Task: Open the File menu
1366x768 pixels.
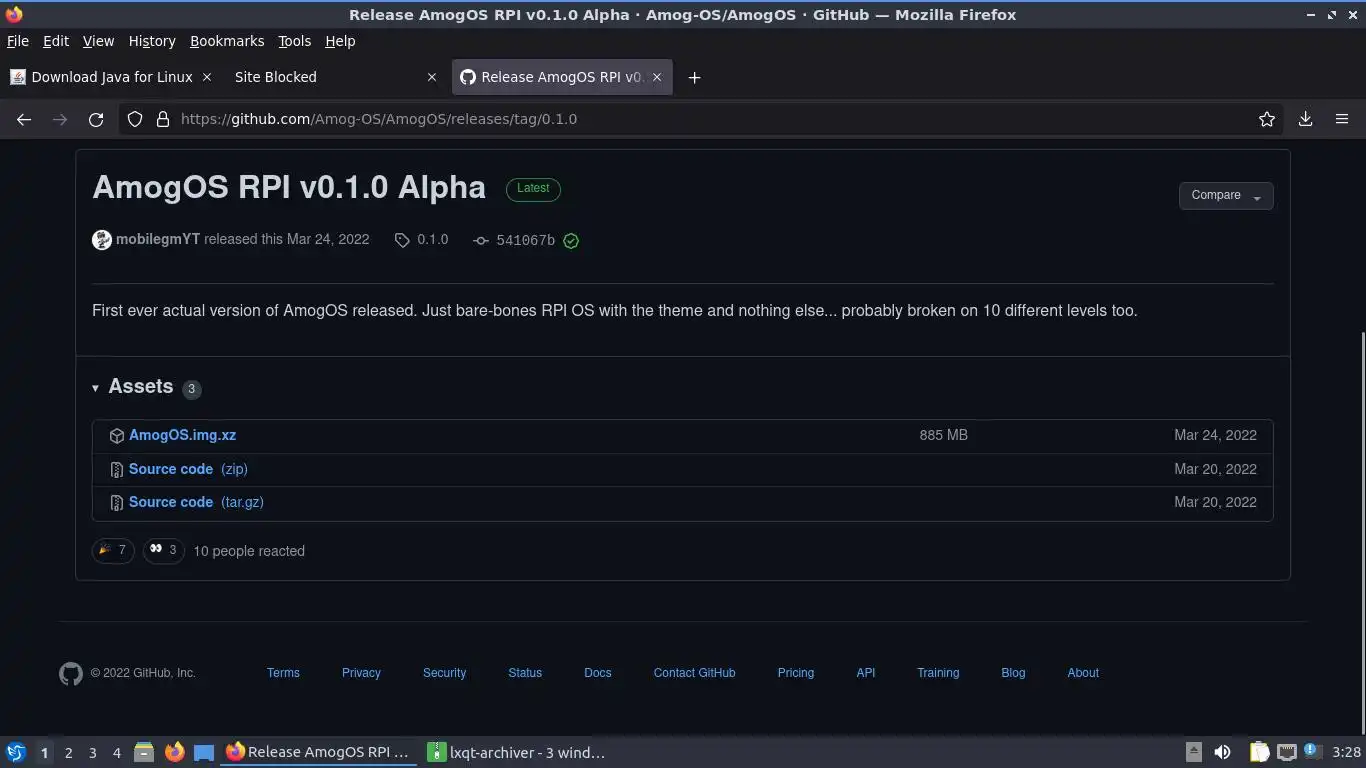Action: (x=18, y=41)
